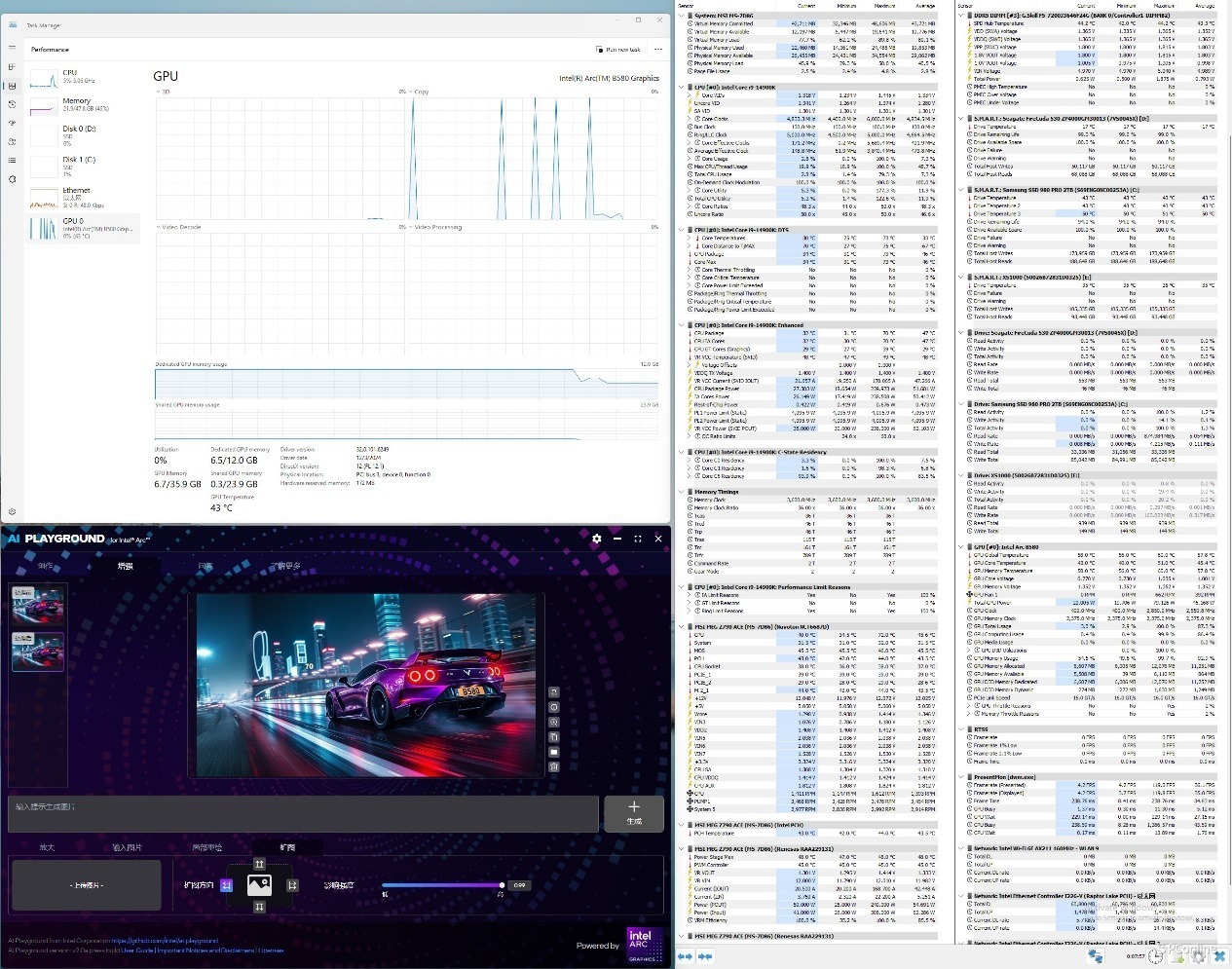Viewport: 1232px width, 969px height.
Task: Switch to the outpaint 扩图 sub-tab
Action: click(x=287, y=847)
